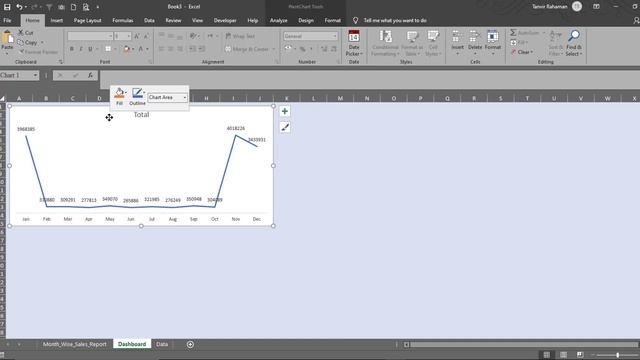The width and height of the screenshot is (640, 360).
Task: Click the horizontal scrollbar
Action: (x=524, y=344)
